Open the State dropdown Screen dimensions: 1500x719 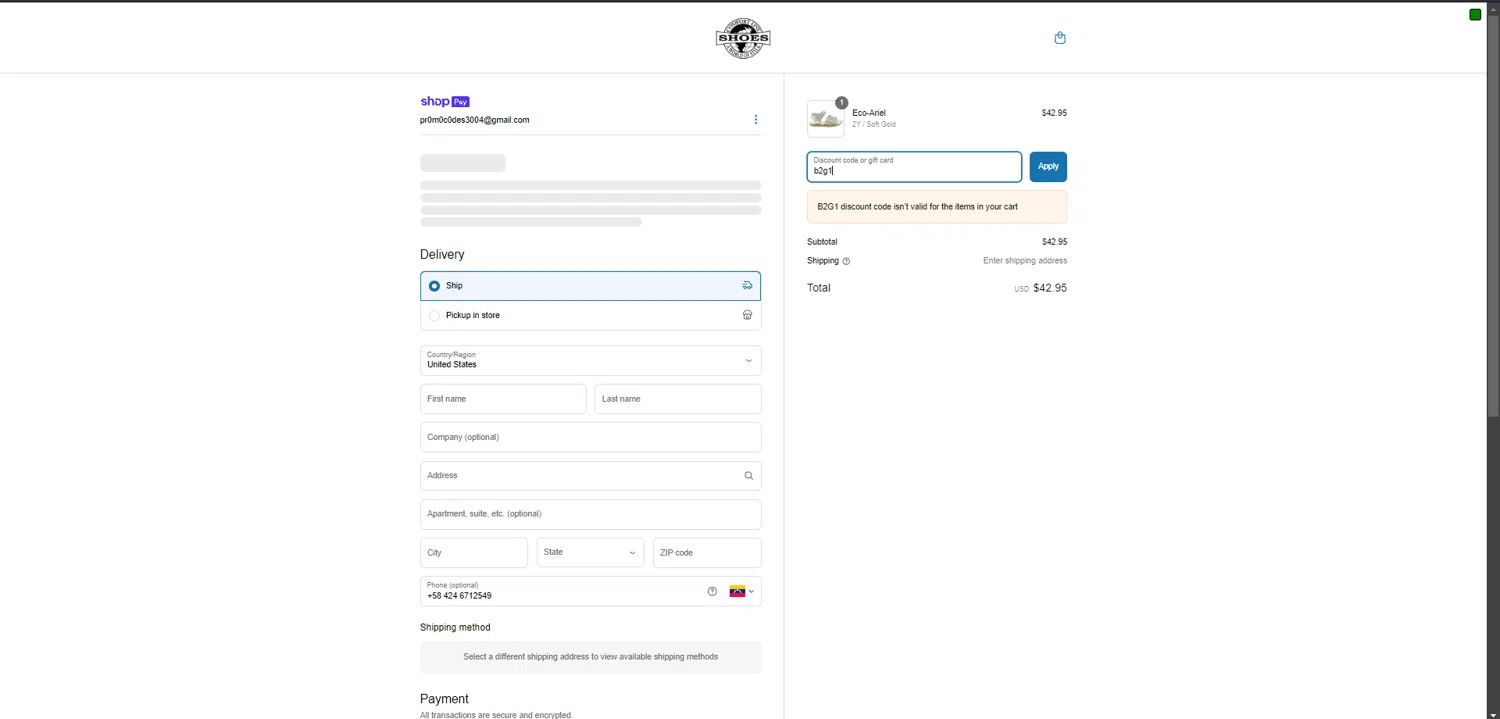click(x=590, y=553)
